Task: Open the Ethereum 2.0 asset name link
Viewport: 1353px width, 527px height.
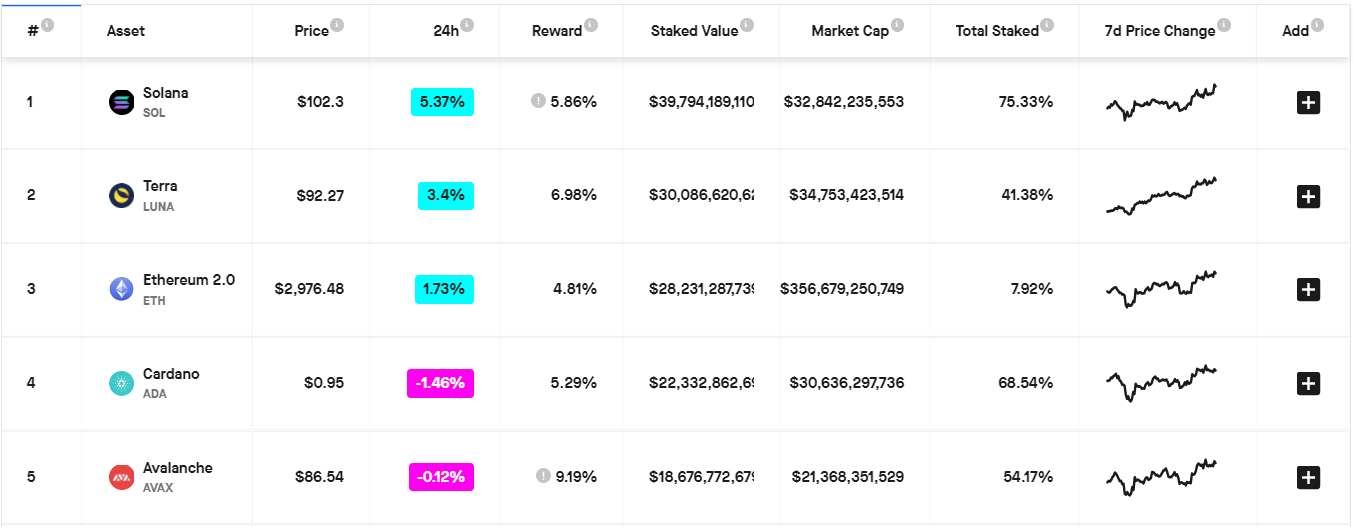Action: (189, 280)
